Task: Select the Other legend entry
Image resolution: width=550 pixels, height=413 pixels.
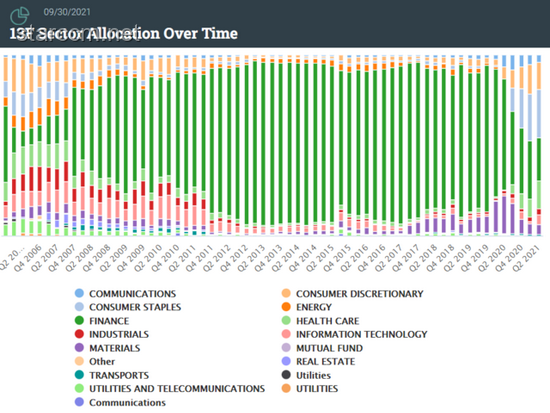Action: coord(95,361)
